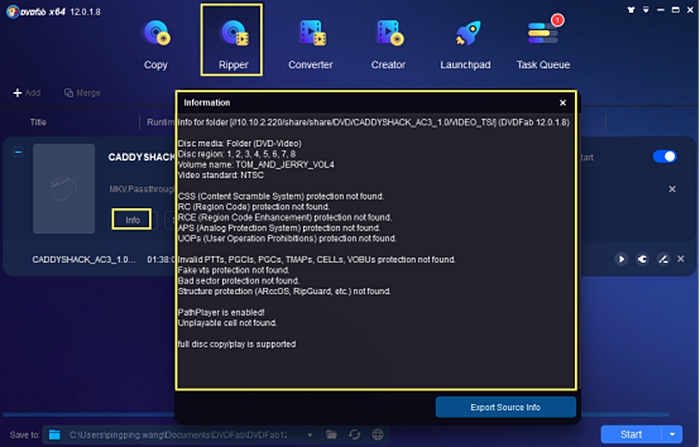Start the ripping task
The image size is (700, 447).
(630, 434)
